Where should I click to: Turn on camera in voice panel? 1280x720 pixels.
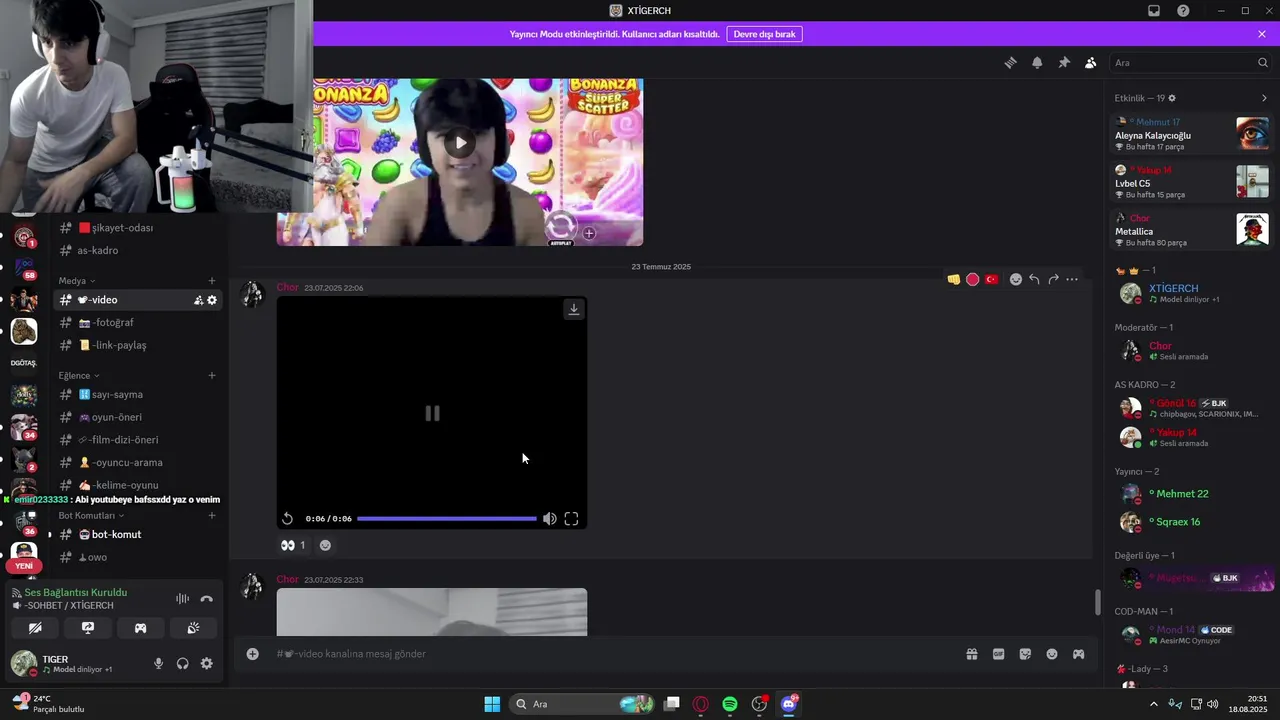pyautogui.click(x=35, y=628)
